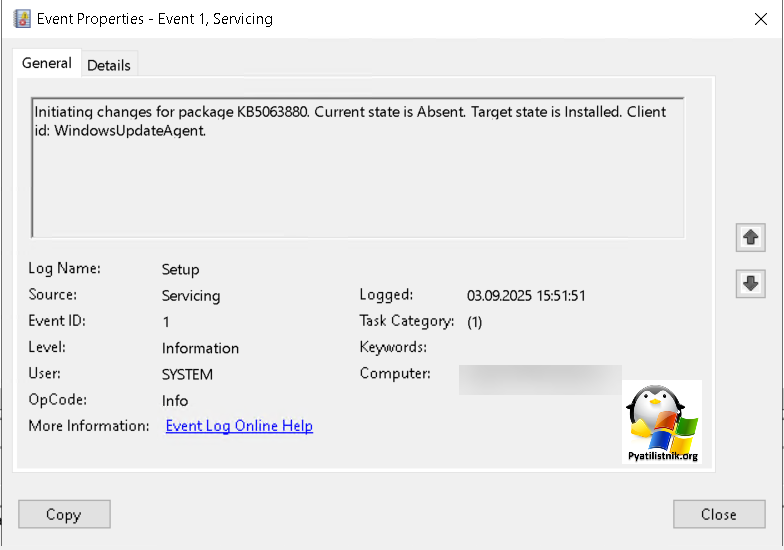The width and height of the screenshot is (784, 550).
Task: Select the General tab
Action: click(x=47, y=63)
